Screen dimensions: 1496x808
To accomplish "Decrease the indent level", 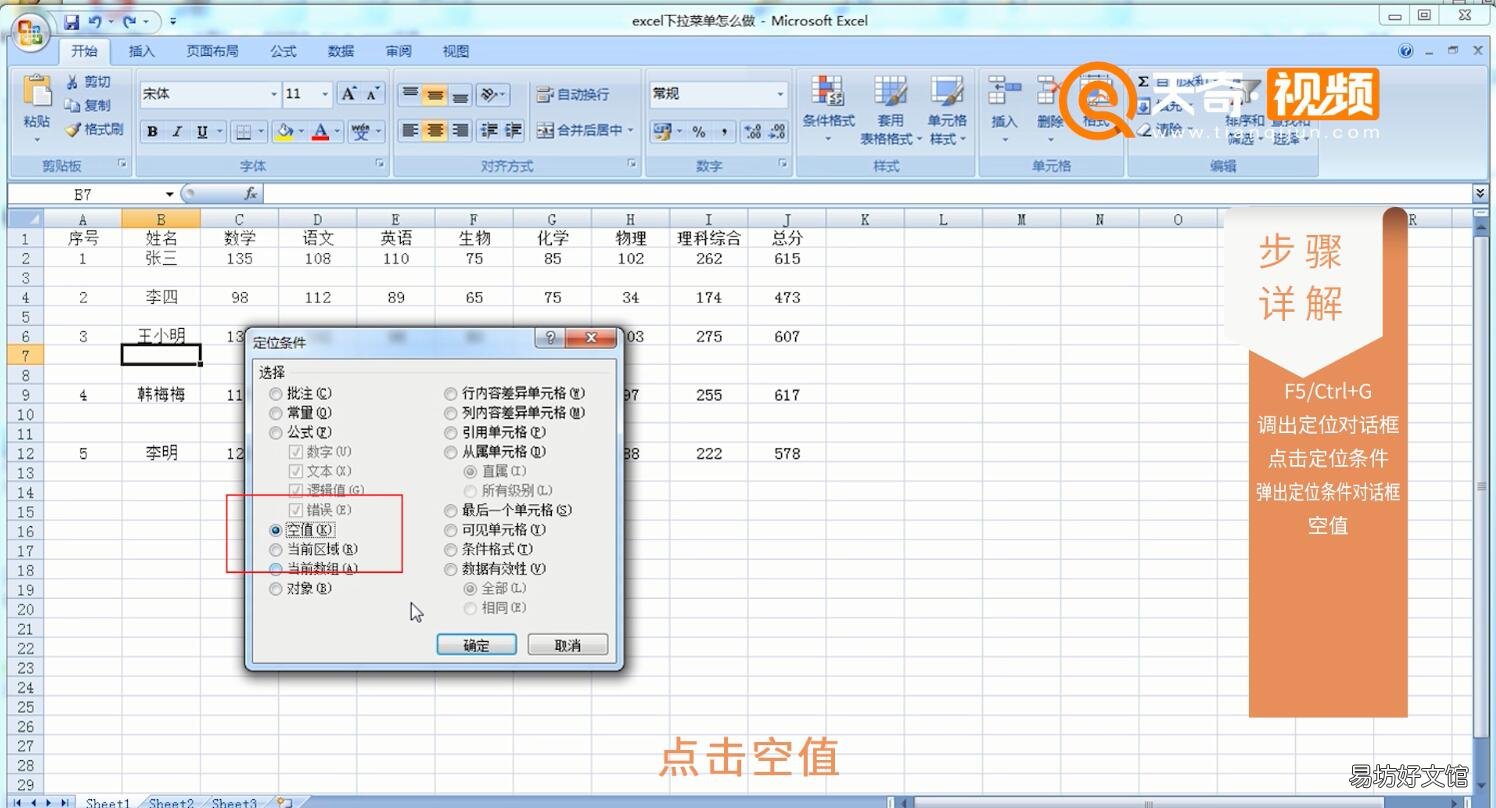I will 489,130.
